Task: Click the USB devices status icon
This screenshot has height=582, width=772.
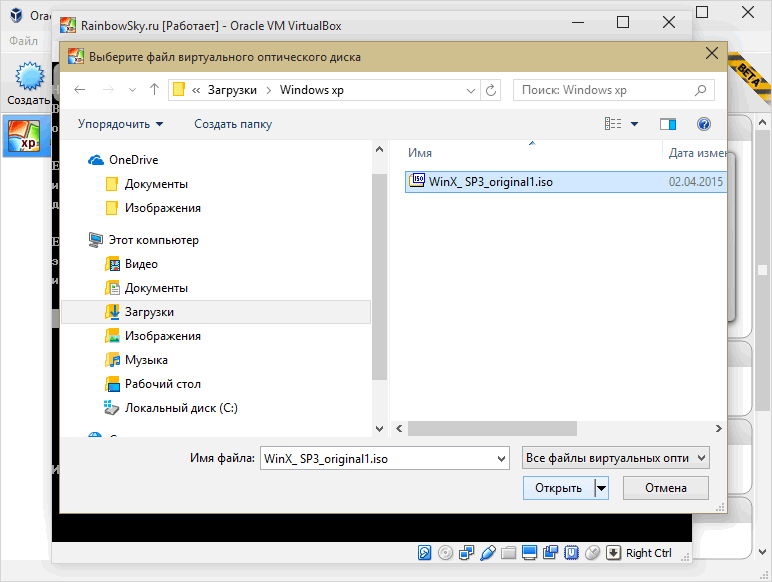Action: coord(487,553)
